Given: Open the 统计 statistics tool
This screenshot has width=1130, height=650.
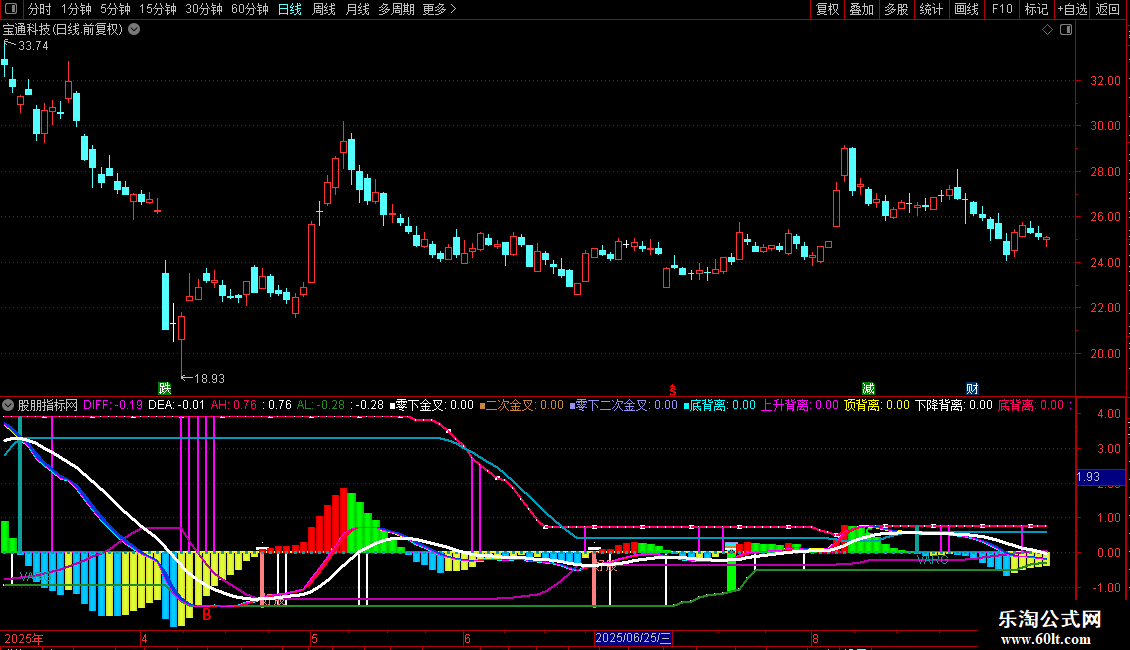Looking at the screenshot, I should (931, 9).
